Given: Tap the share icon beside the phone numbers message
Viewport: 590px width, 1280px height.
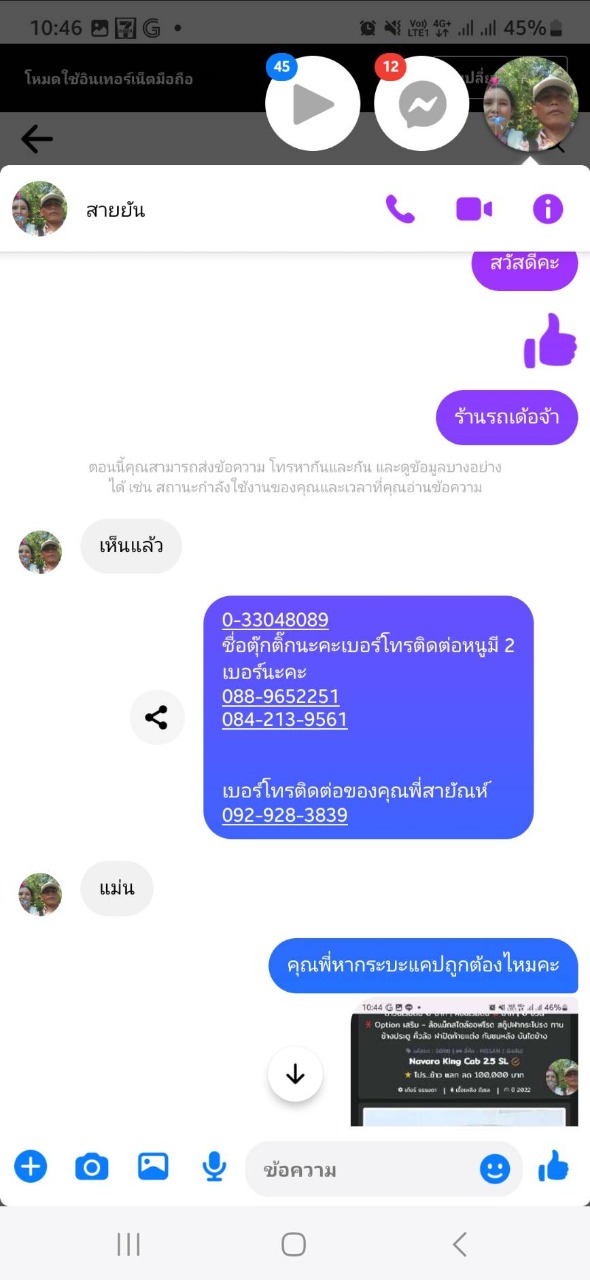Looking at the screenshot, I should pos(157,717).
